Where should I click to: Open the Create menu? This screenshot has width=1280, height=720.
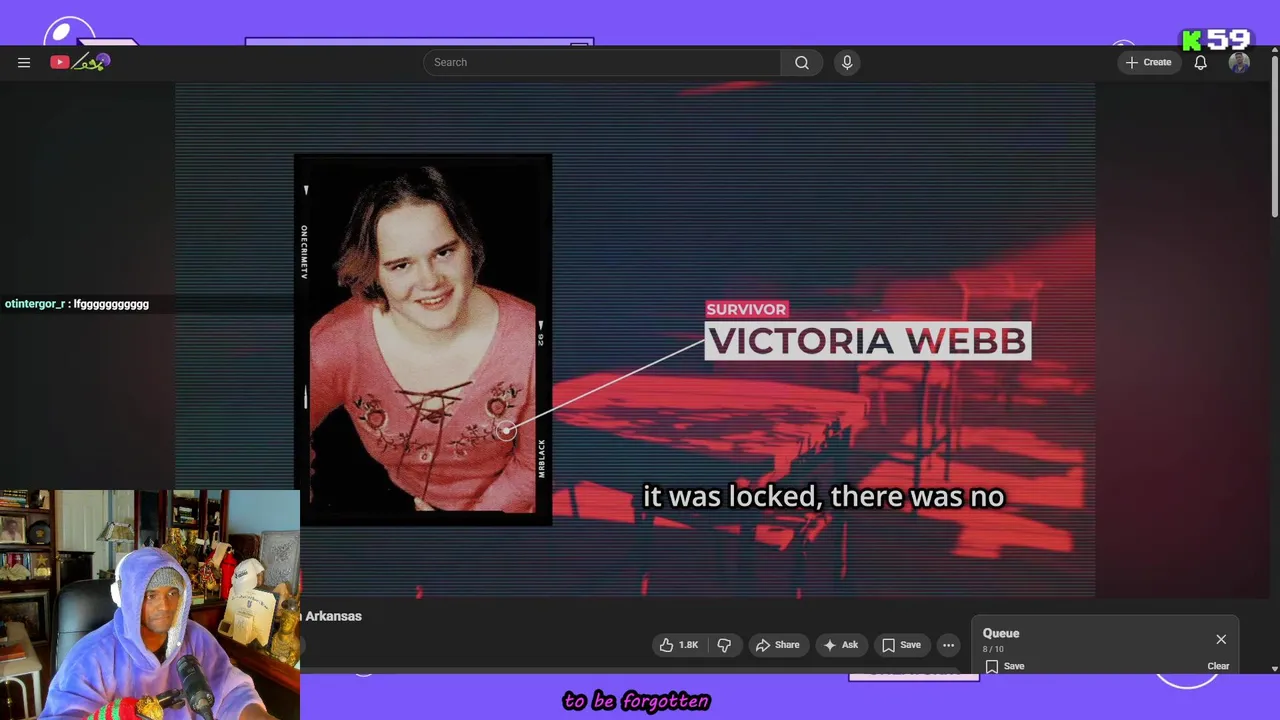tap(1148, 62)
